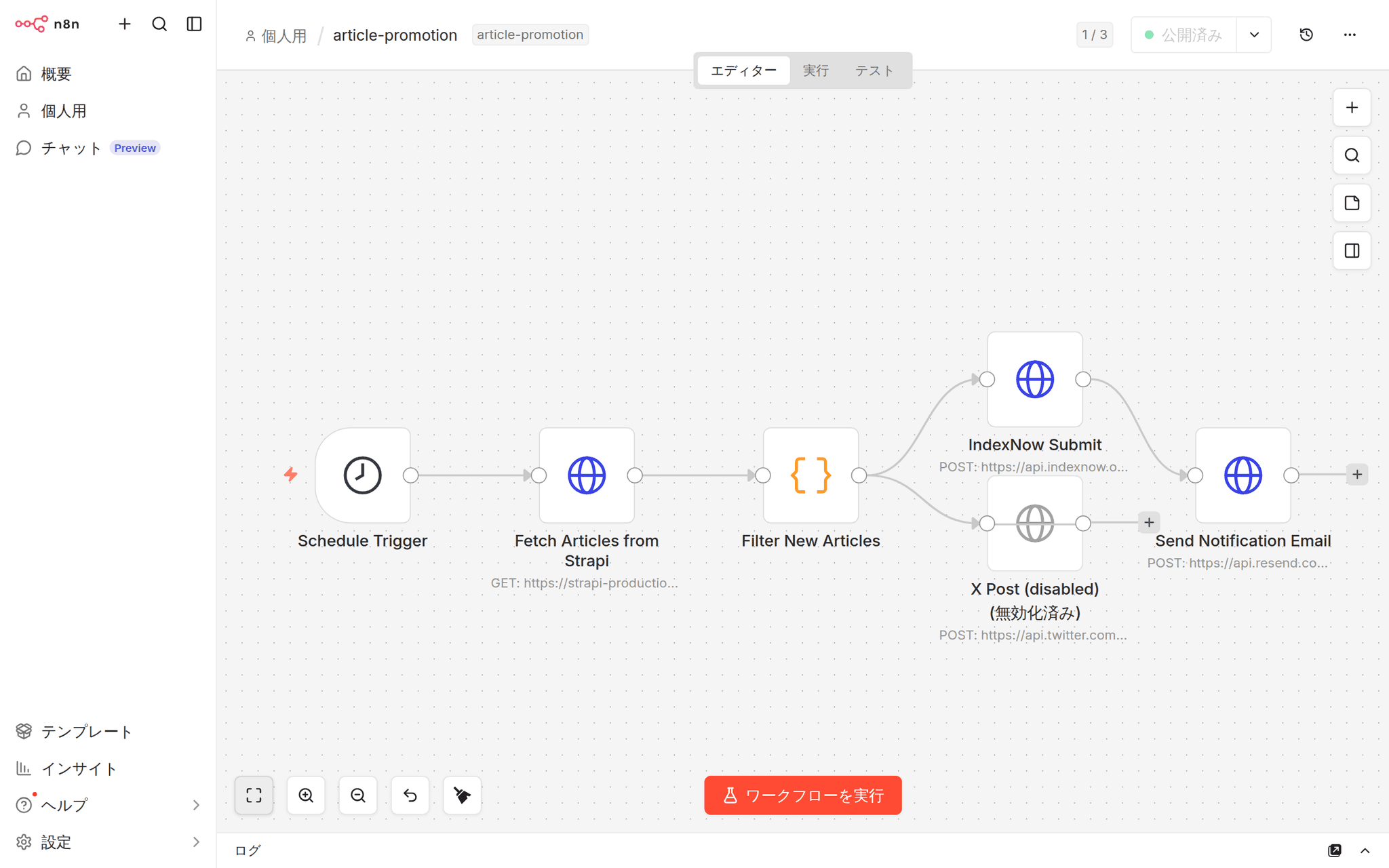Viewport: 1389px width, 868px height.
Task: Switch to the 実行 tab
Action: (x=816, y=71)
